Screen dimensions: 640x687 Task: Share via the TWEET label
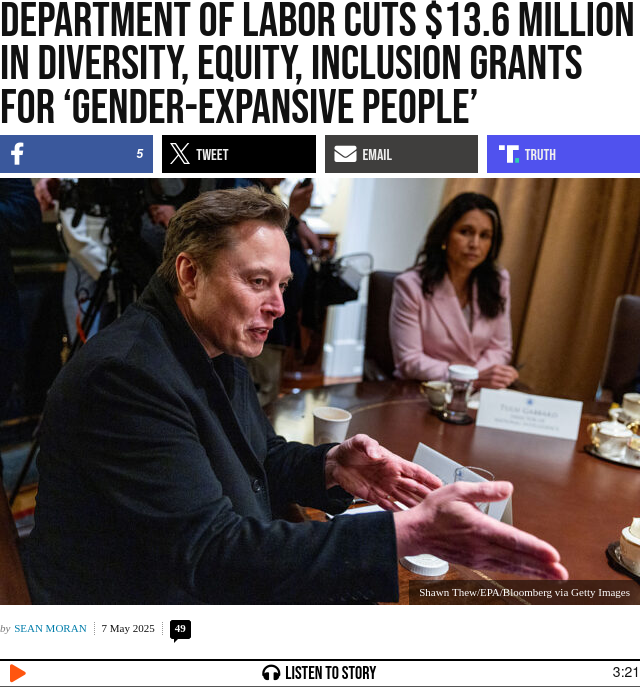212,155
